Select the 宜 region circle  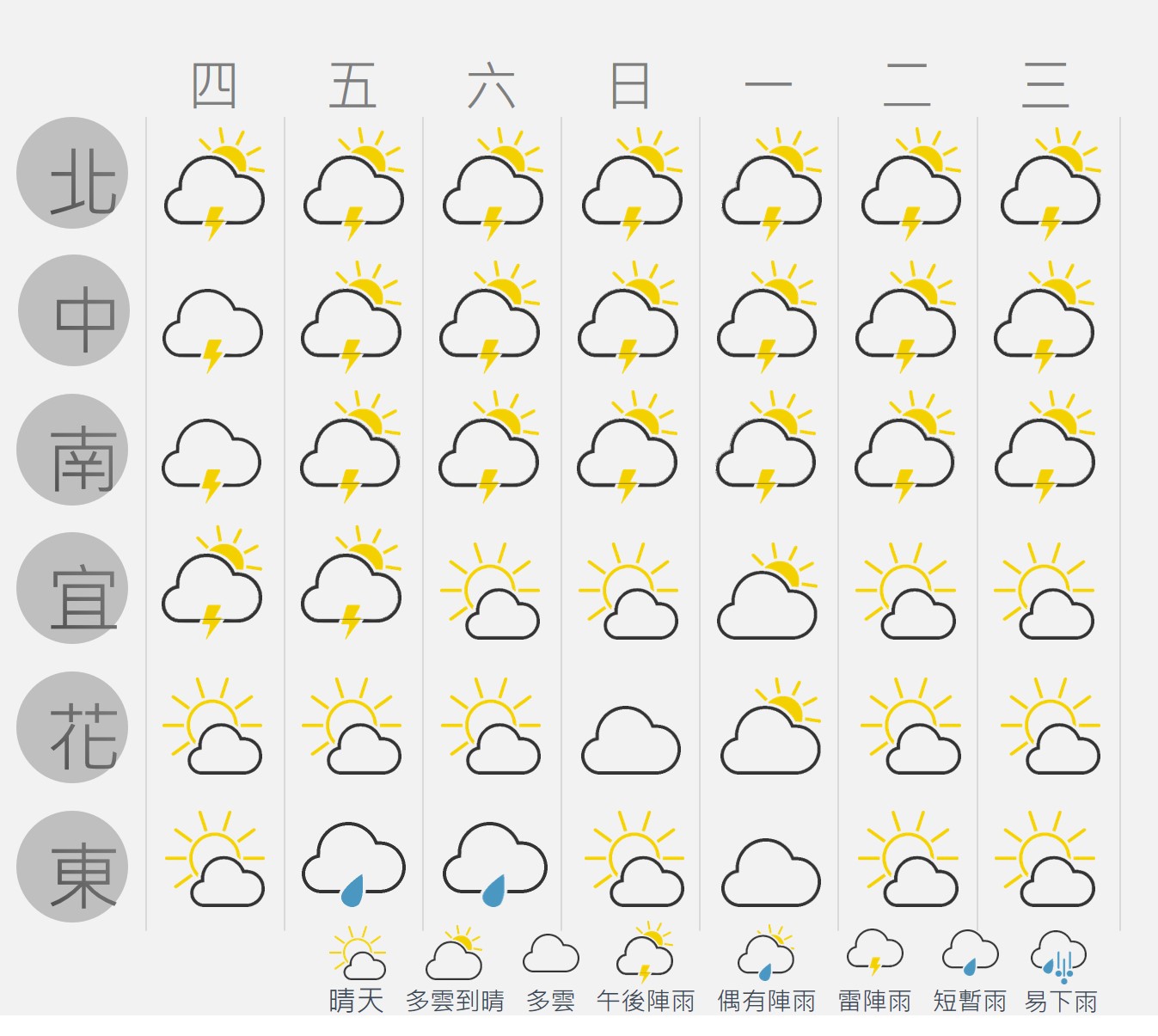72,588
